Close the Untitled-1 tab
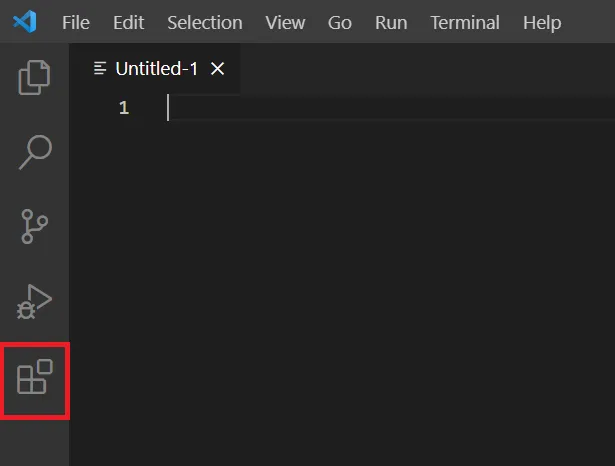 tap(218, 68)
